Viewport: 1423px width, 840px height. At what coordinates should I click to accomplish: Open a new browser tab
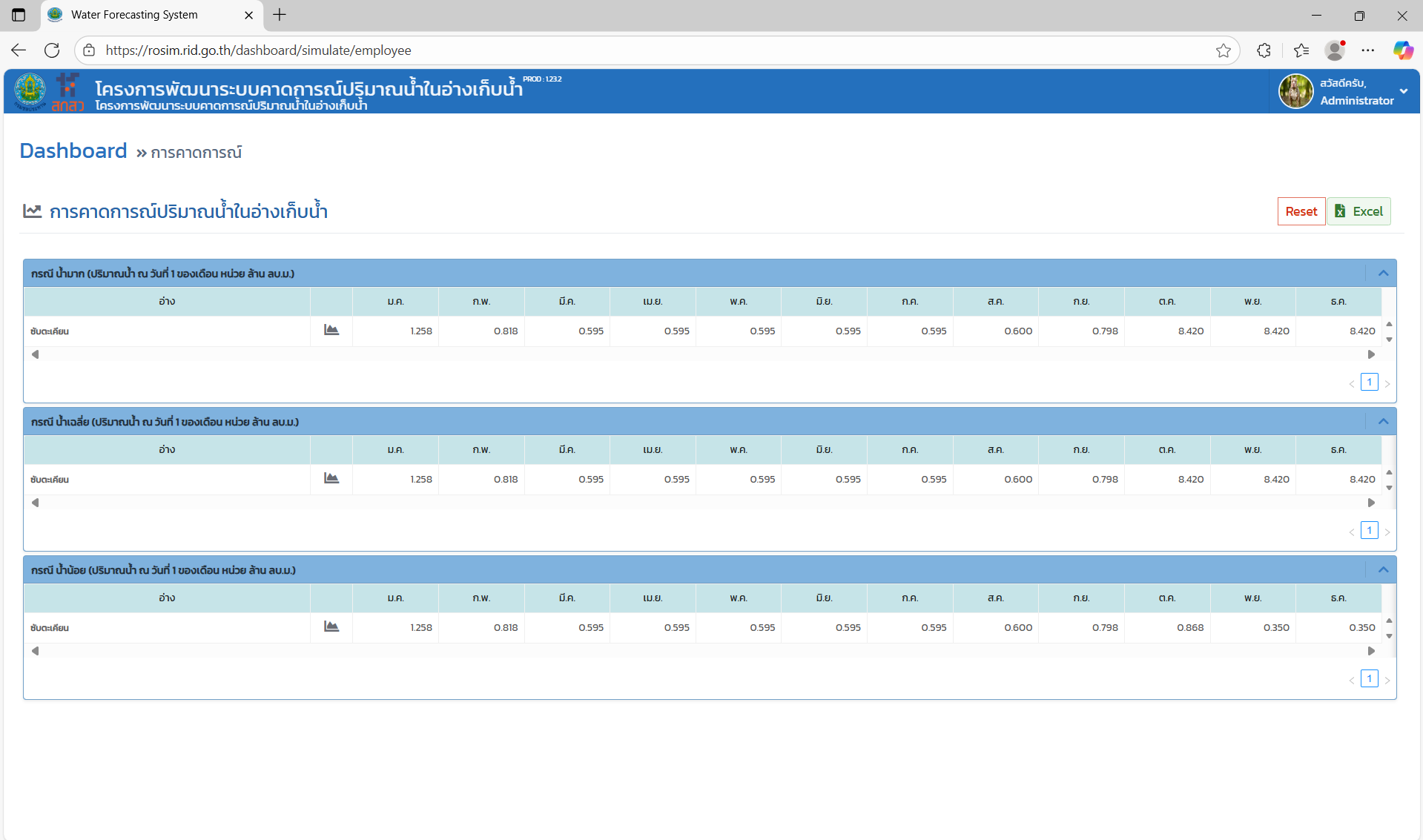click(x=280, y=15)
